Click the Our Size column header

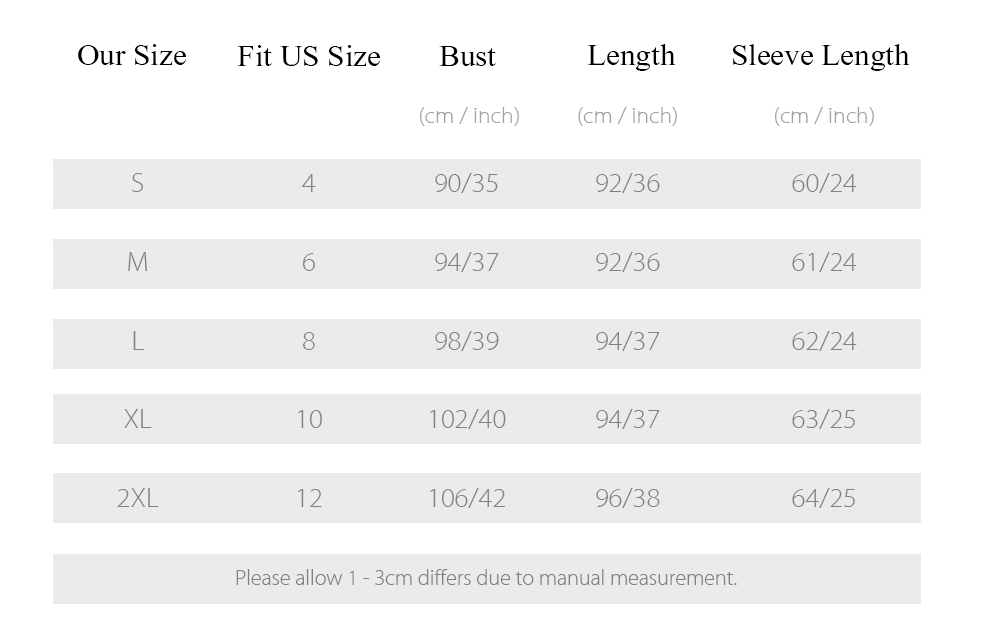[132, 56]
